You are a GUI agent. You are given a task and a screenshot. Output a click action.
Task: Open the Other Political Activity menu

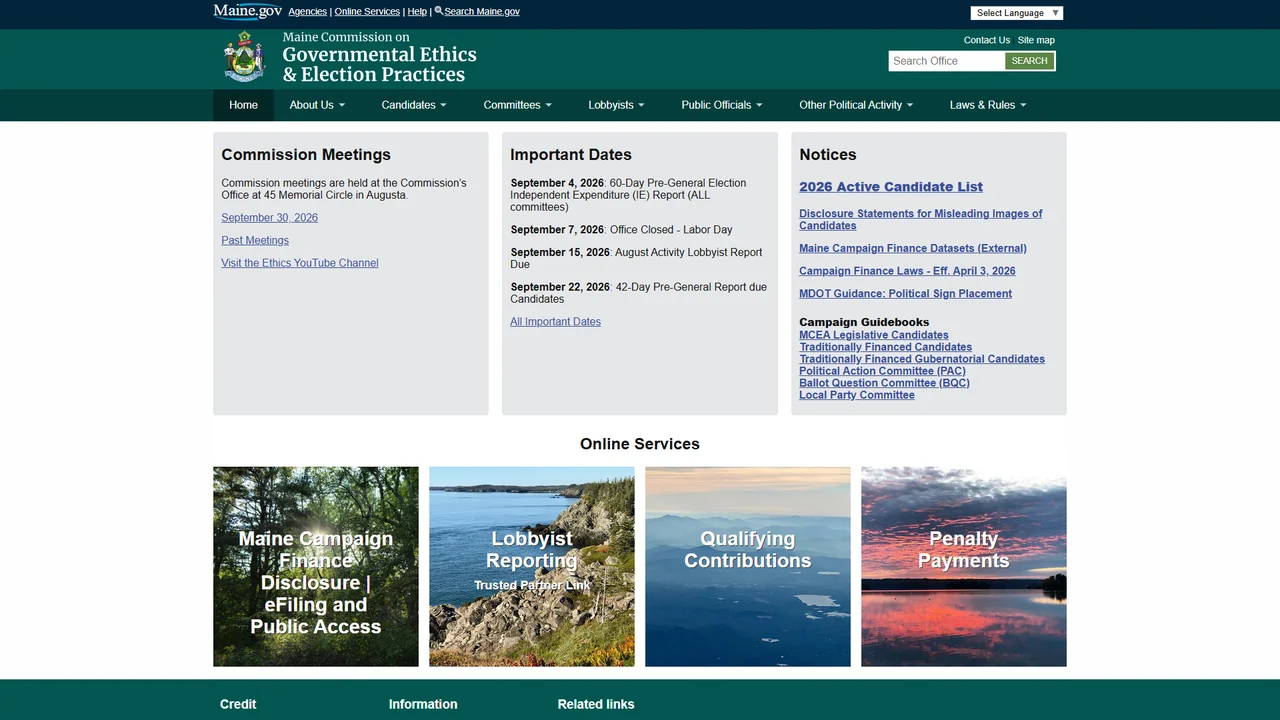[856, 105]
